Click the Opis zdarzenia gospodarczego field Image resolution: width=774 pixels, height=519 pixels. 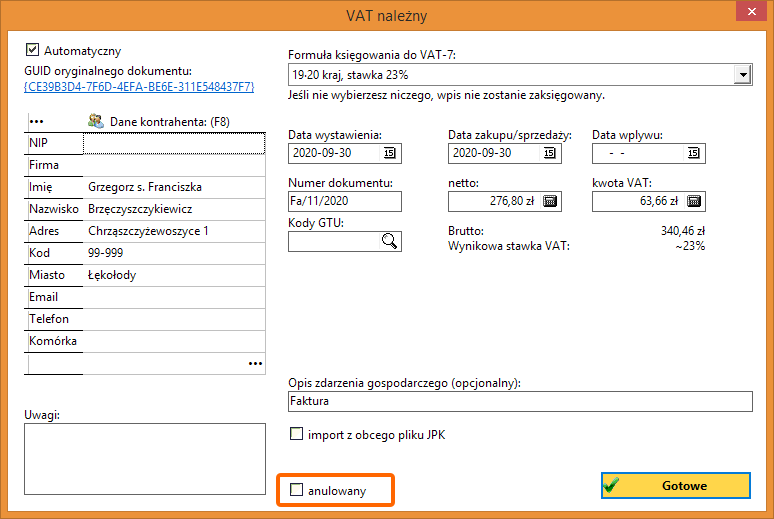click(520, 401)
